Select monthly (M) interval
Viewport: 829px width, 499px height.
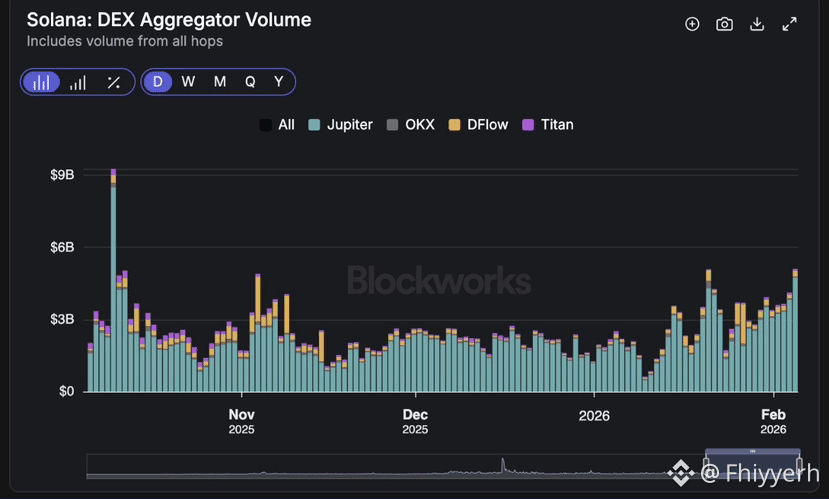click(219, 82)
